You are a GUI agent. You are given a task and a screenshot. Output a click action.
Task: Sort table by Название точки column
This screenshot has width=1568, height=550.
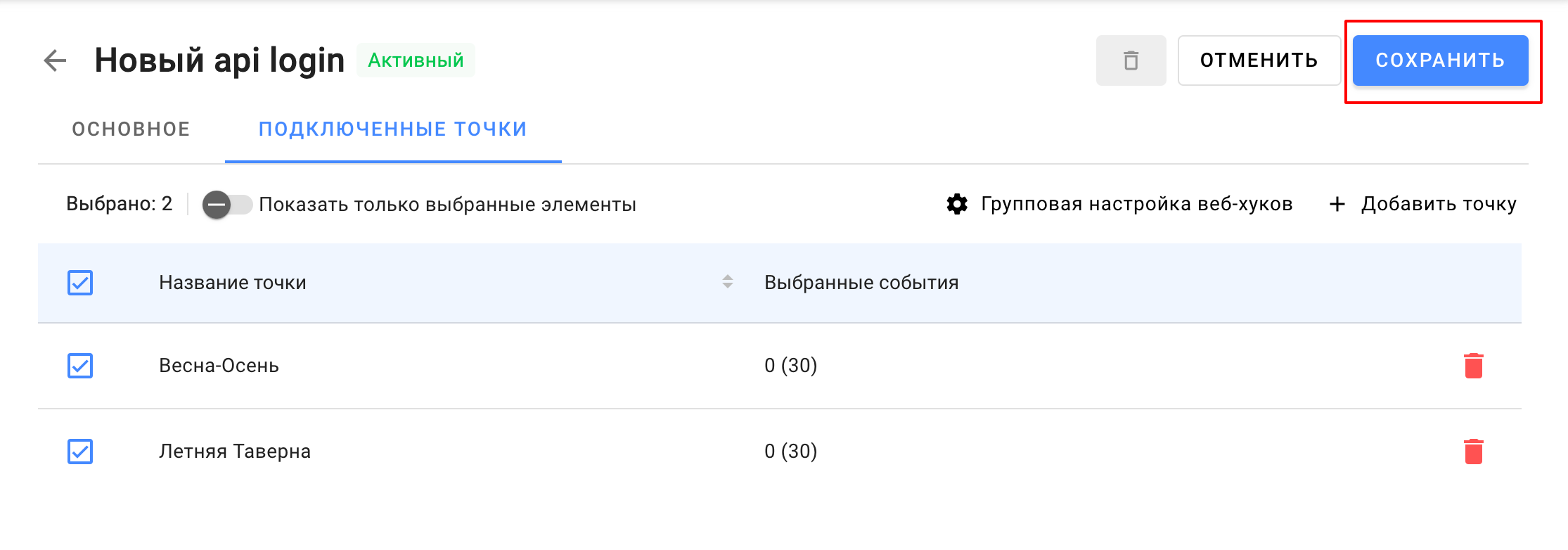pos(232,283)
